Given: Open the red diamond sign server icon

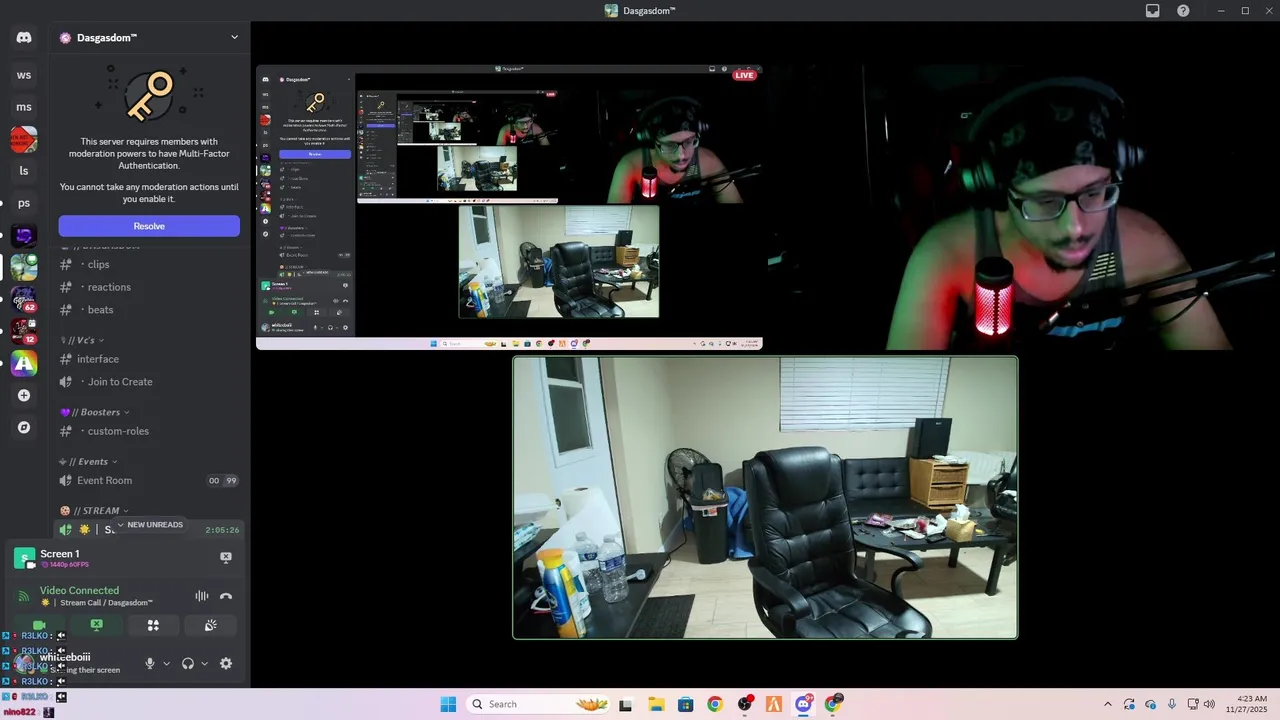Looking at the screenshot, I should pyautogui.click(x=24, y=139).
